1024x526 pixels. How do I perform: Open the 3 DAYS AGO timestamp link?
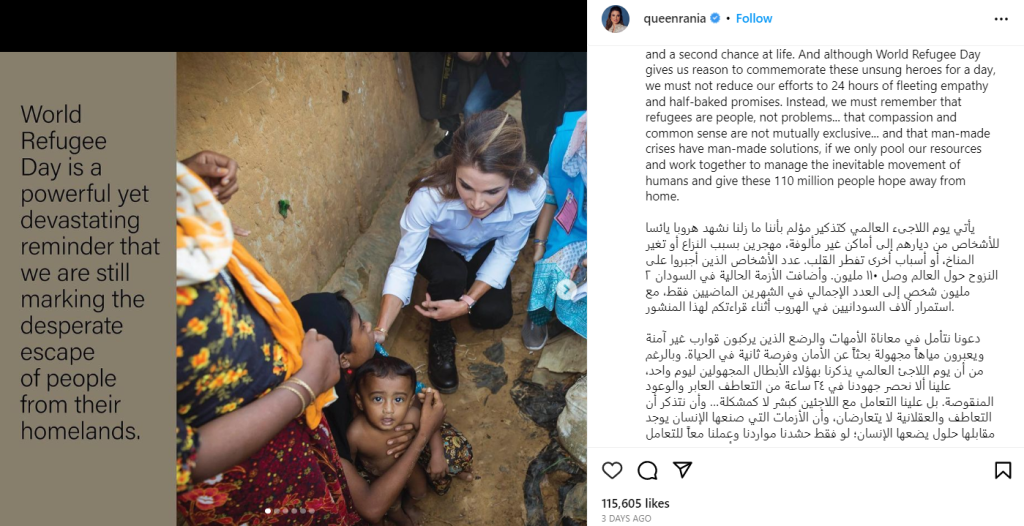tap(626, 518)
